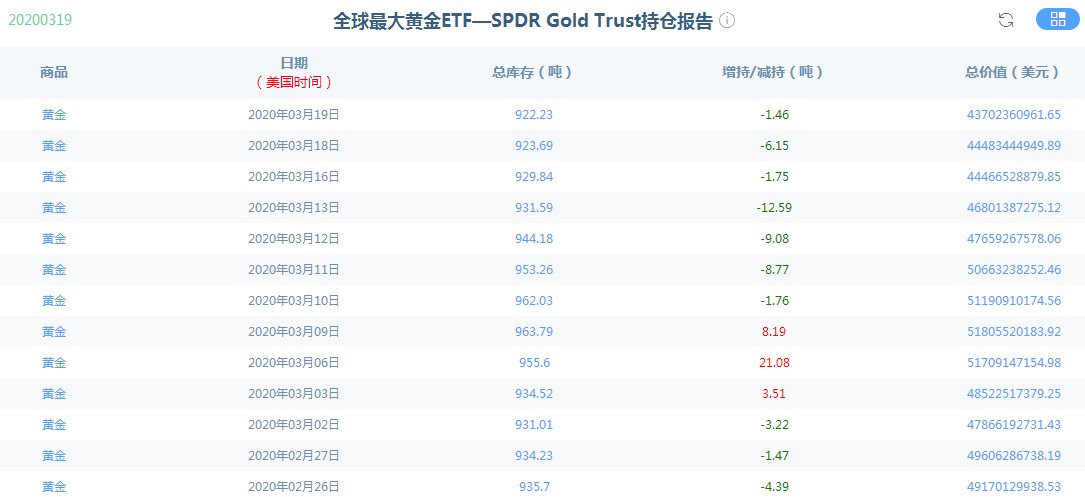Screen dimensions: 1085x497
Task: Select date cell 2020年03月11日
Action: [x=294, y=270]
